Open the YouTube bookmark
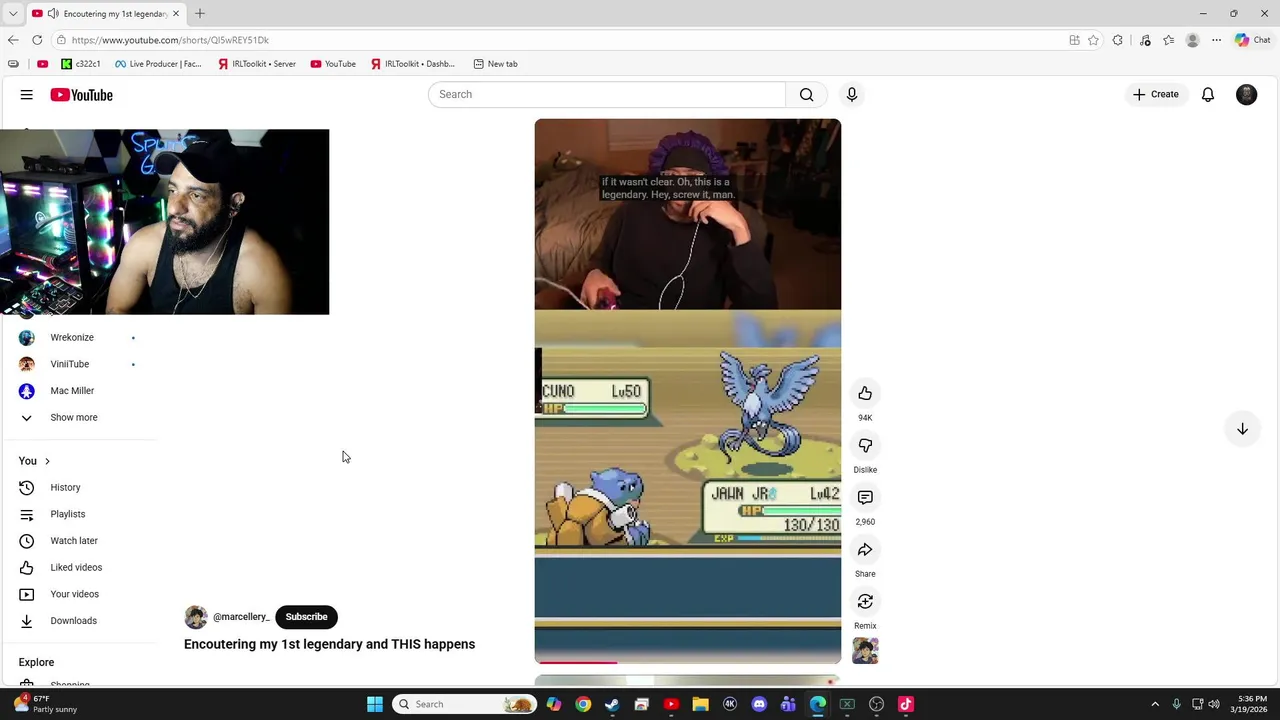1280x720 pixels. (x=333, y=64)
